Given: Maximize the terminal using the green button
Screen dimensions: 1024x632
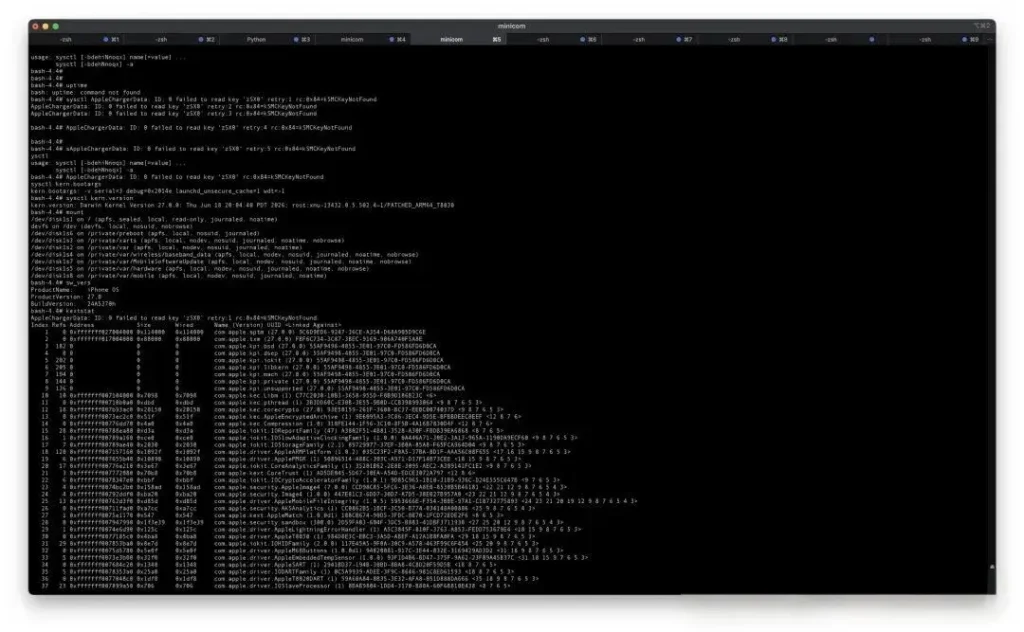Looking at the screenshot, I should point(56,26).
